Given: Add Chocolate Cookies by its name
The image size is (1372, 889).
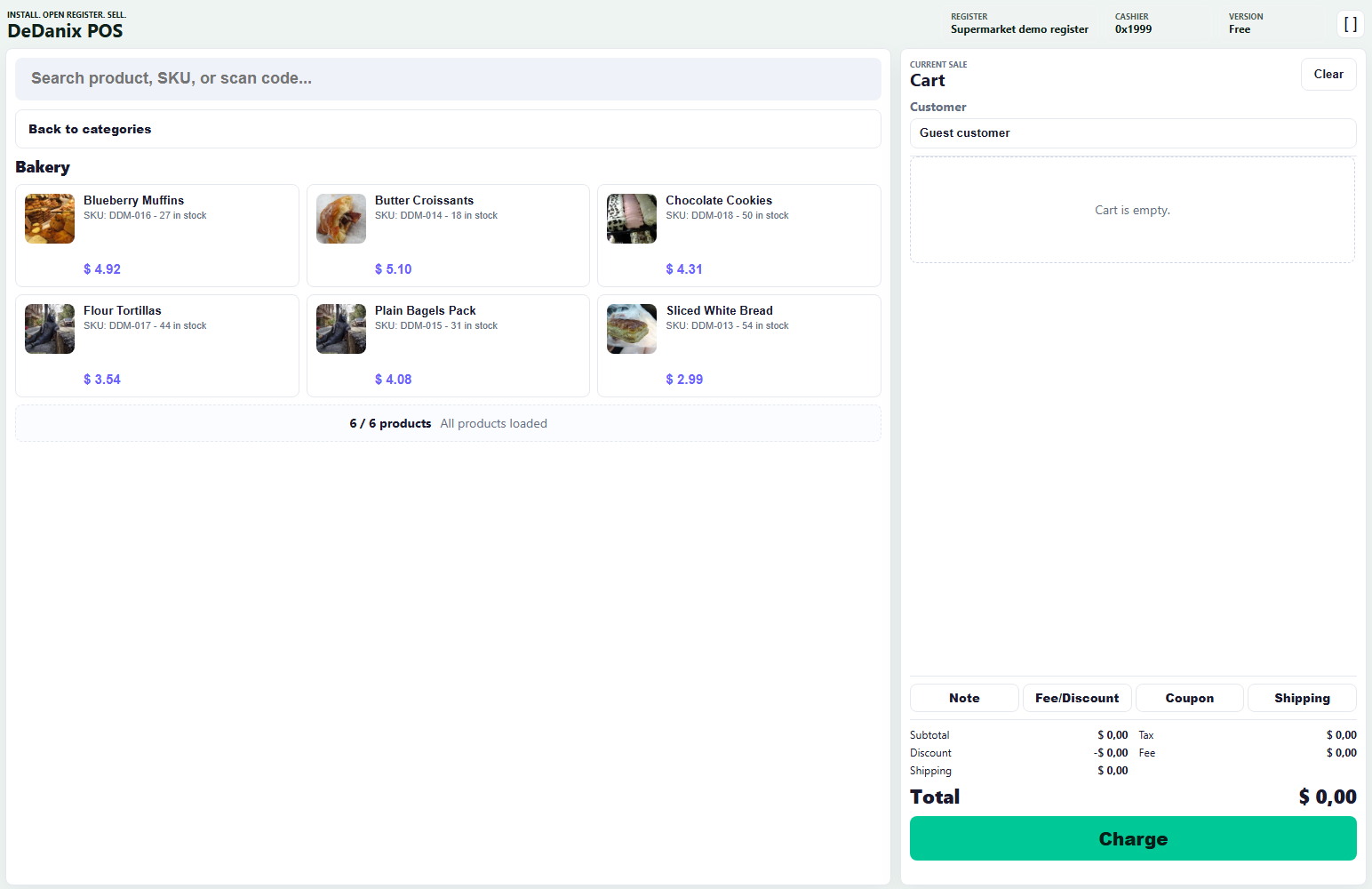Looking at the screenshot, I should 719,200.
